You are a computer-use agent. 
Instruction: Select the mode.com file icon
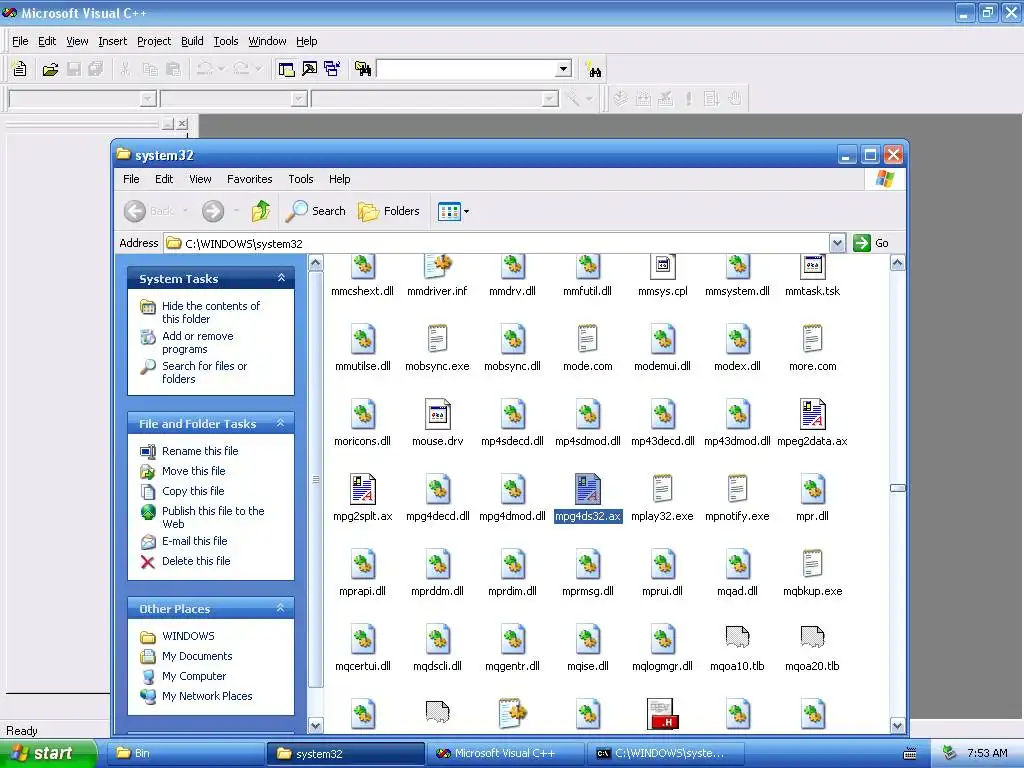[588, 339]
